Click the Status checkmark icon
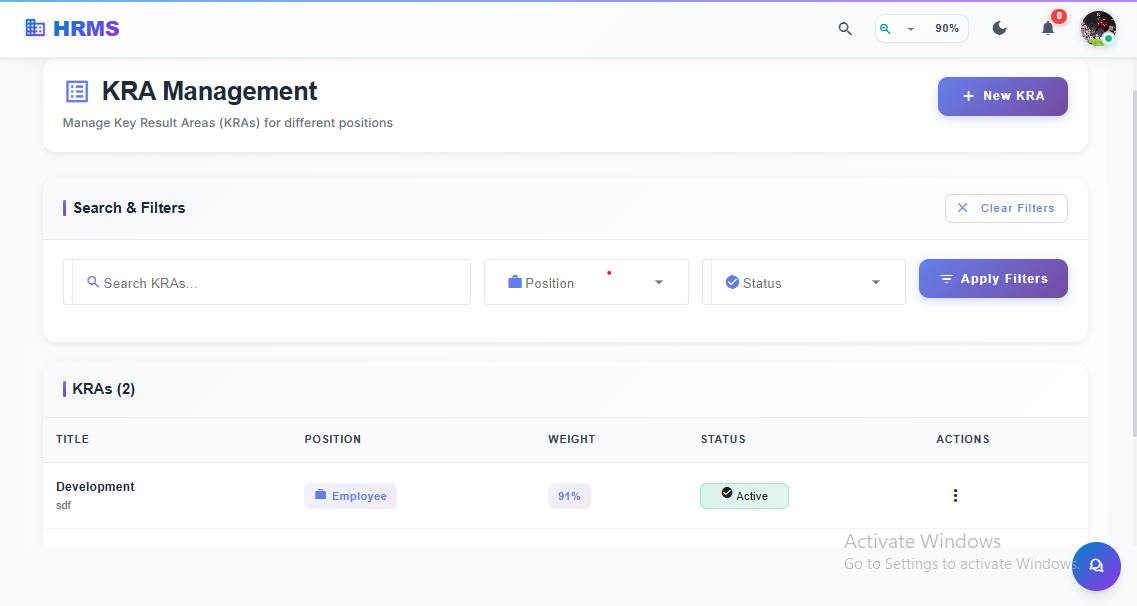The width and height of the screenshot is (1137, 606). pyautogui.click(x=732, y=282)
